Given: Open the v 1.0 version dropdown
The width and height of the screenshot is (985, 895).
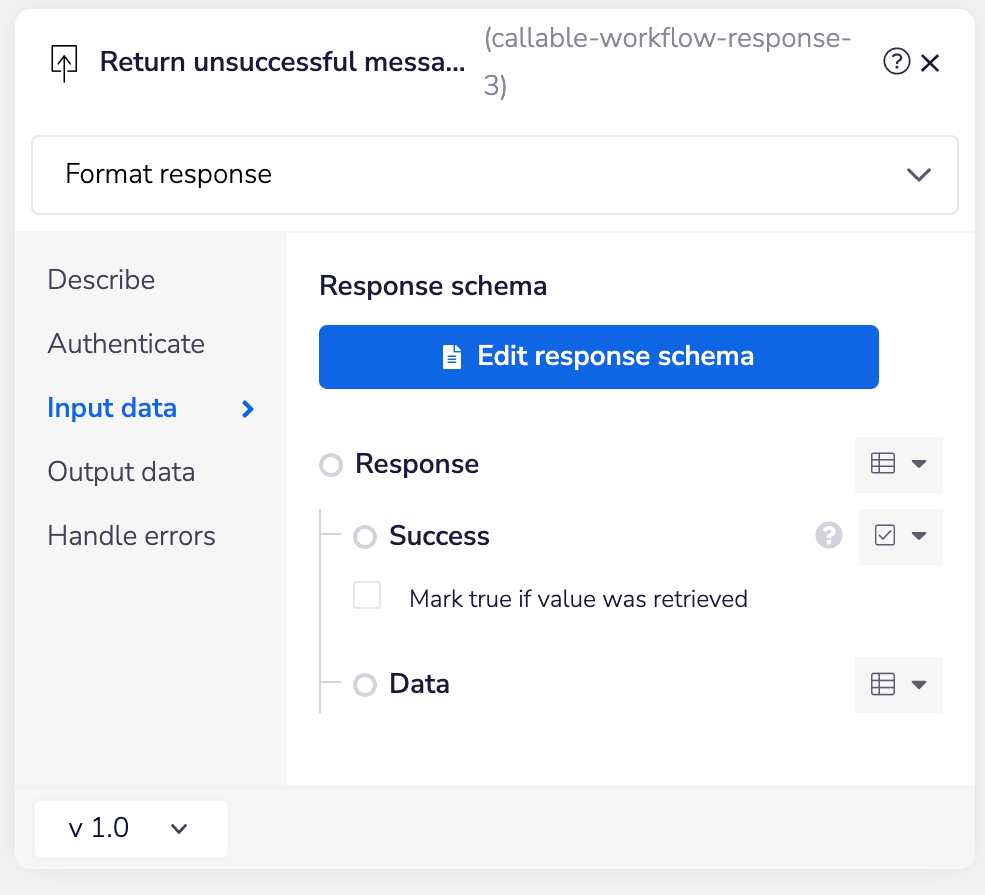Looking at the screenshot, I should pos(130,828).
